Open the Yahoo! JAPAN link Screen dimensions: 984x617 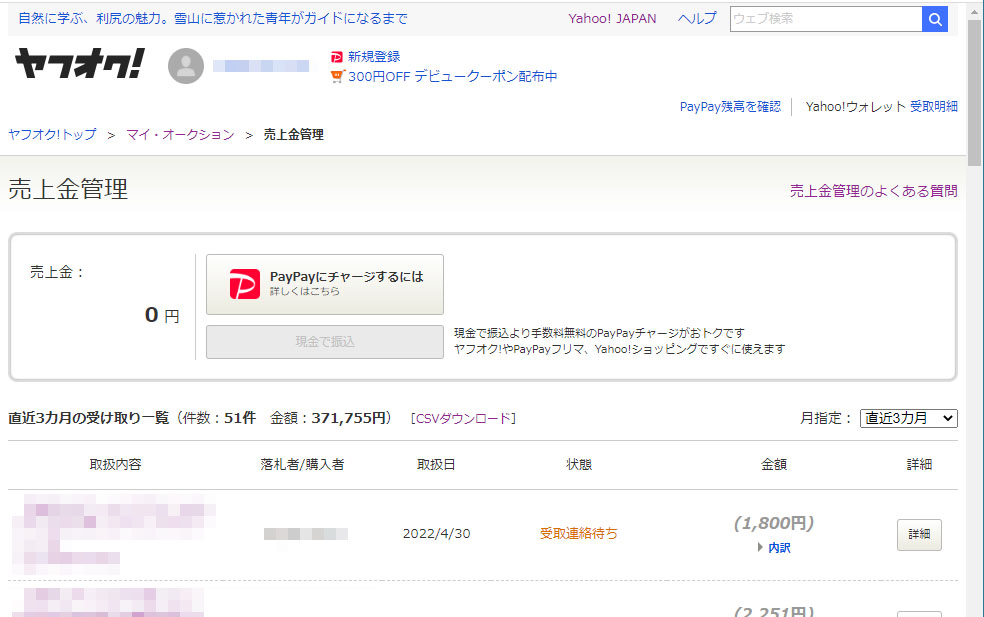tap(612, 19)
